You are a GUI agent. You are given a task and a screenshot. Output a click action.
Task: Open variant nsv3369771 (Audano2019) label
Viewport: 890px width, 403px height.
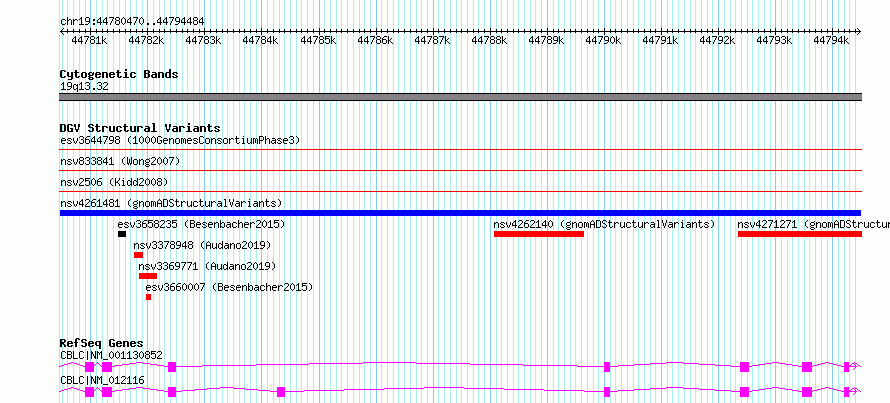[207, 266]
